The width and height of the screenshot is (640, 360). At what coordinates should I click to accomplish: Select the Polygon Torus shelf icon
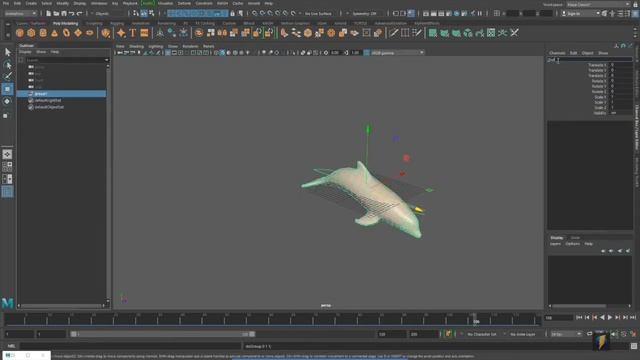[x=66, y=33]
